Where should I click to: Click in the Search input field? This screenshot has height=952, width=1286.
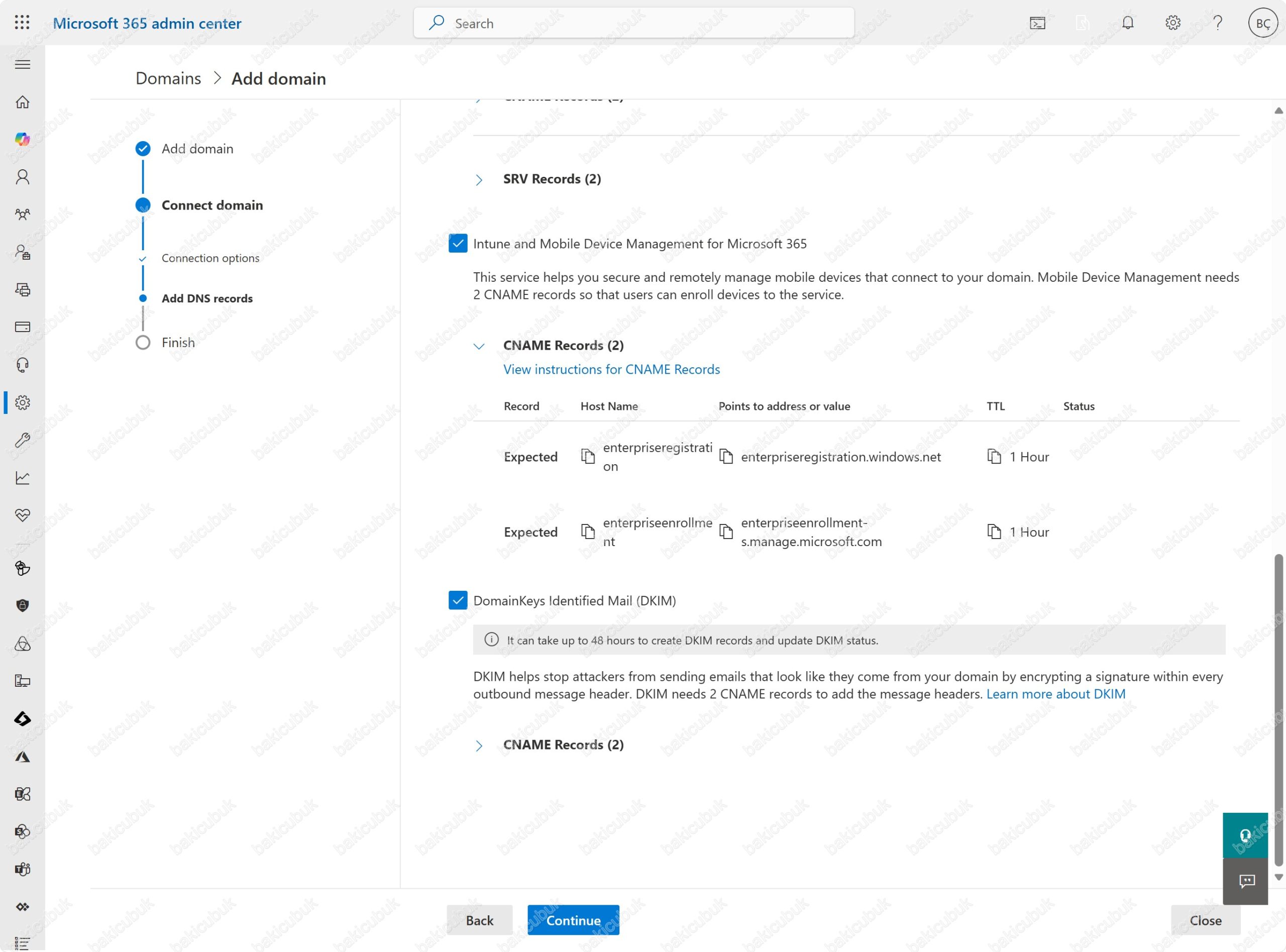[x=634, y=23]
